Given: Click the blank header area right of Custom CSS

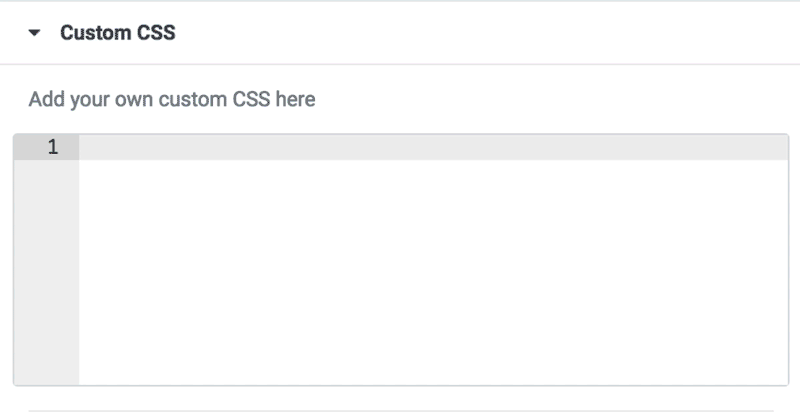Looking at the screenshot, I should [x=480, y=33].
